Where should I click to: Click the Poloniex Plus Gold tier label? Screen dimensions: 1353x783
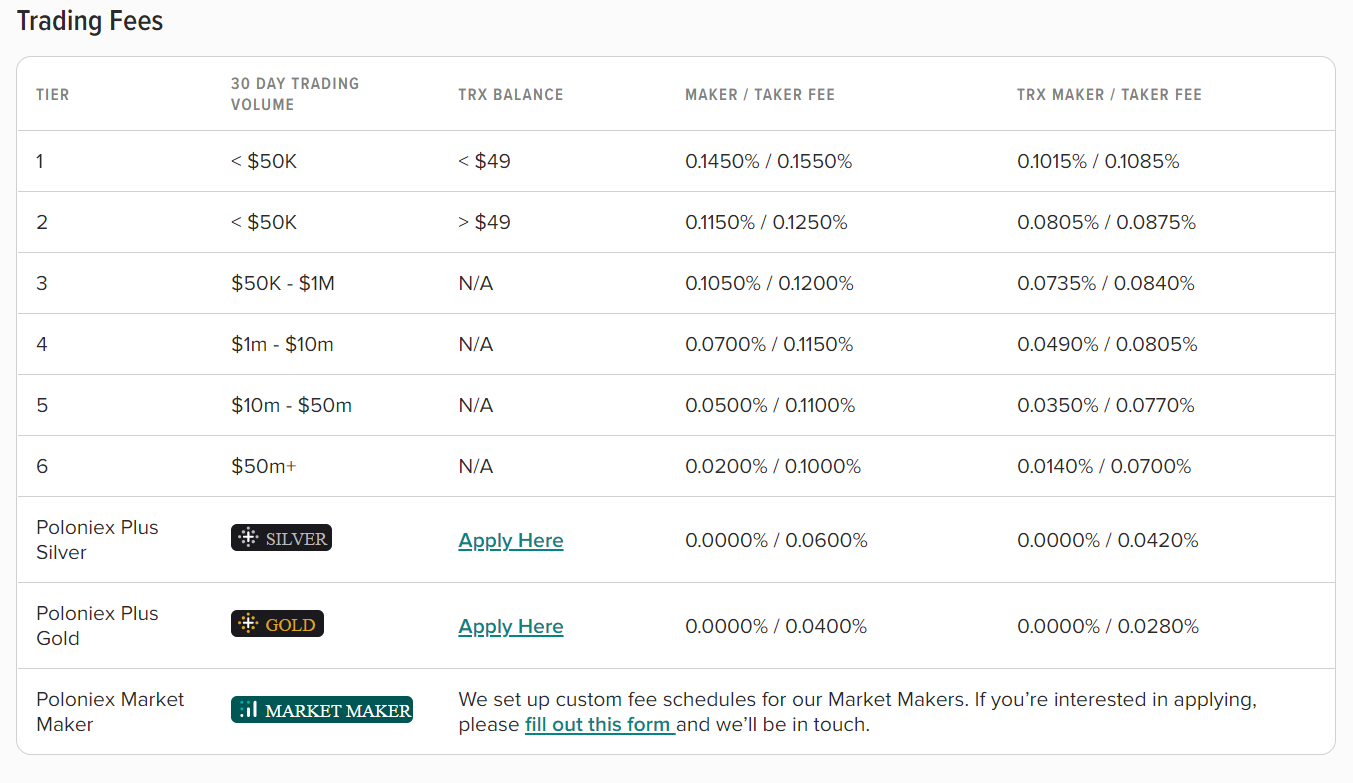click(x=97, y=626)
